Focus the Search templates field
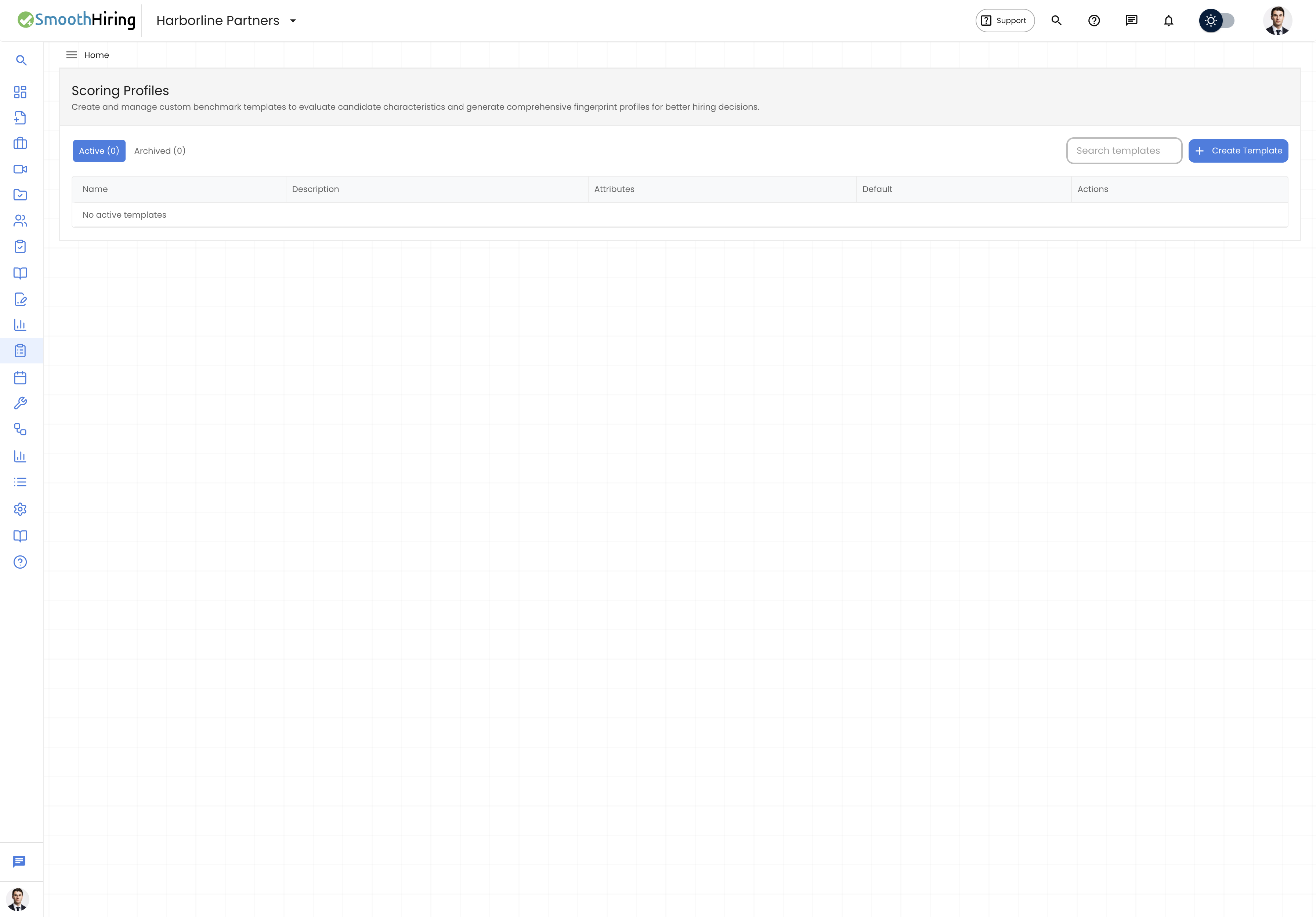Viewport: 1316px width, 917px height. [x=1124, y=151]
